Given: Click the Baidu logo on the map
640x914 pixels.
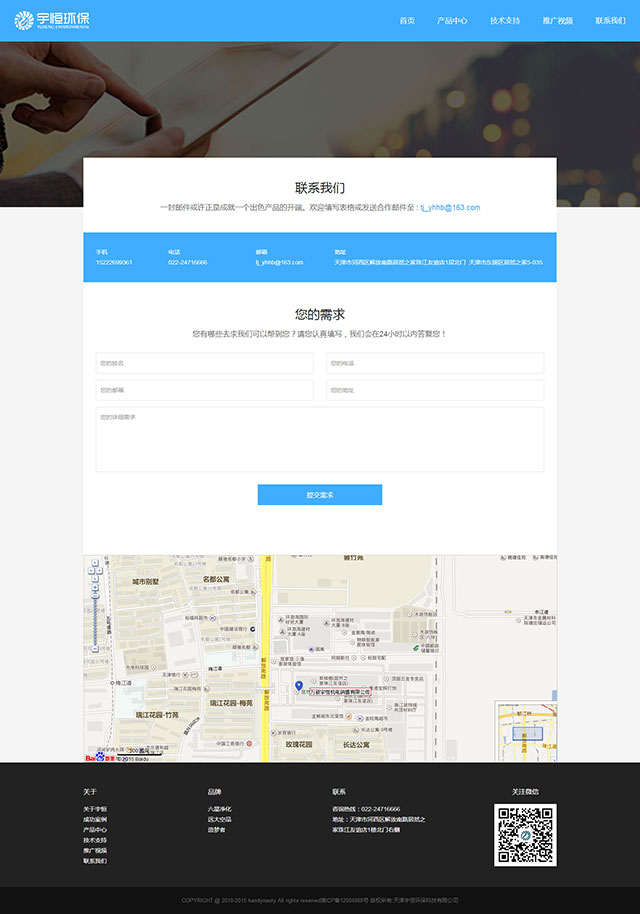Looking at the screenshot, I should [97, 757].
